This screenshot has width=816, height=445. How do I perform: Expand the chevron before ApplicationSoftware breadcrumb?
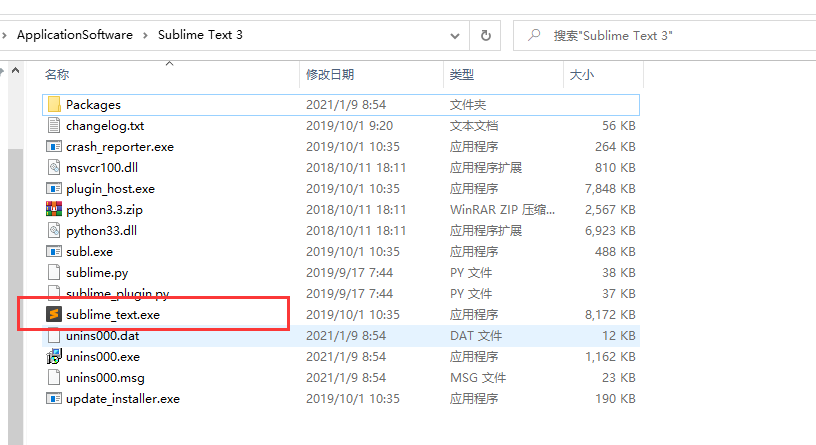pyautogui.click(x=4, y=35)
